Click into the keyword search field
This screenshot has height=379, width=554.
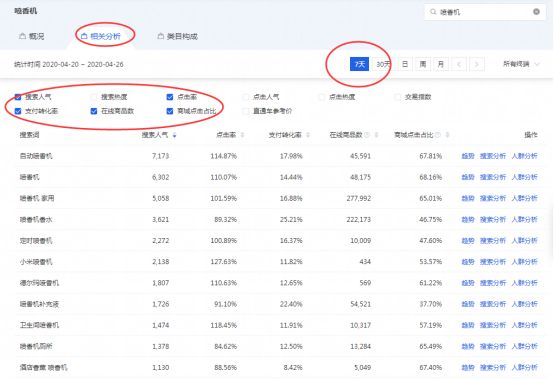click(x=484, y=12)
